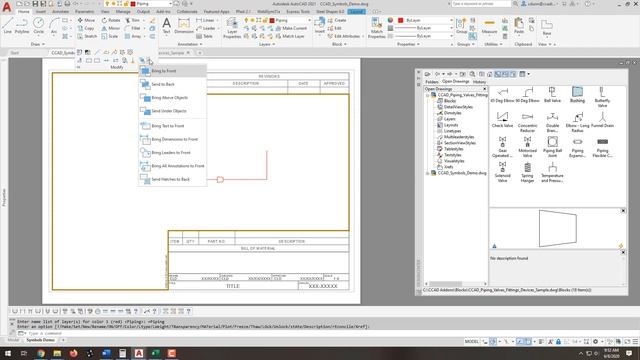Select the Spring Hanger block

point(527,172)
